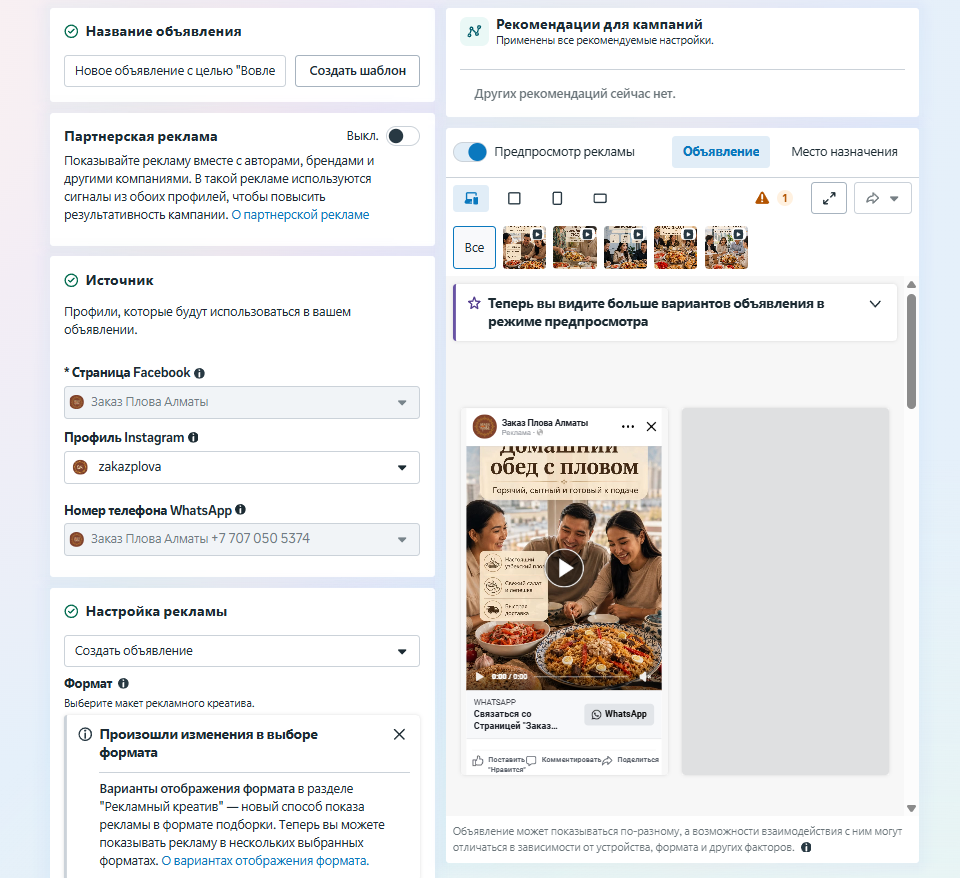The height and width of the screenshot is (878, 960).
Task: Open the WhatsApp phone number dropdown
Action: pos(242,539)
